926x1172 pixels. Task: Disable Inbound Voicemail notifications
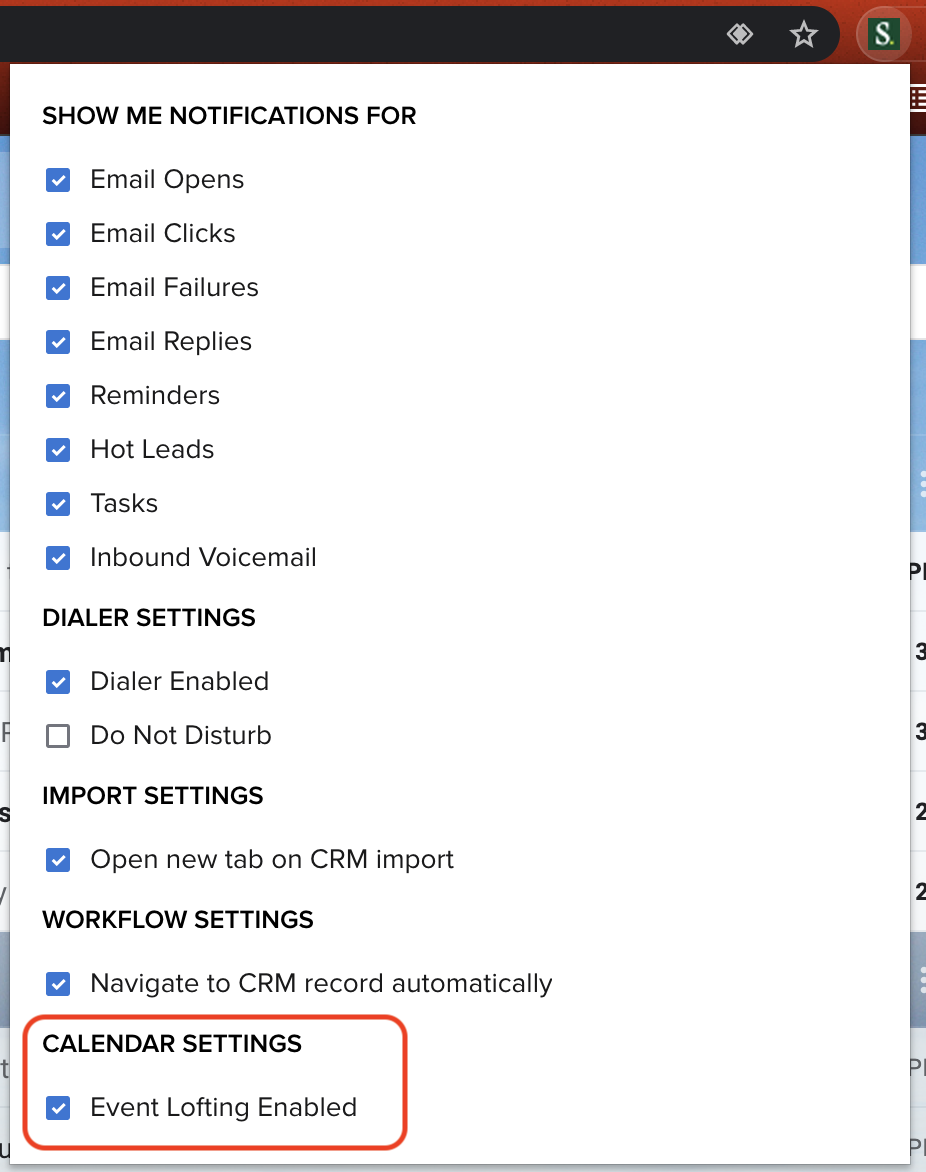coord(58,558)
